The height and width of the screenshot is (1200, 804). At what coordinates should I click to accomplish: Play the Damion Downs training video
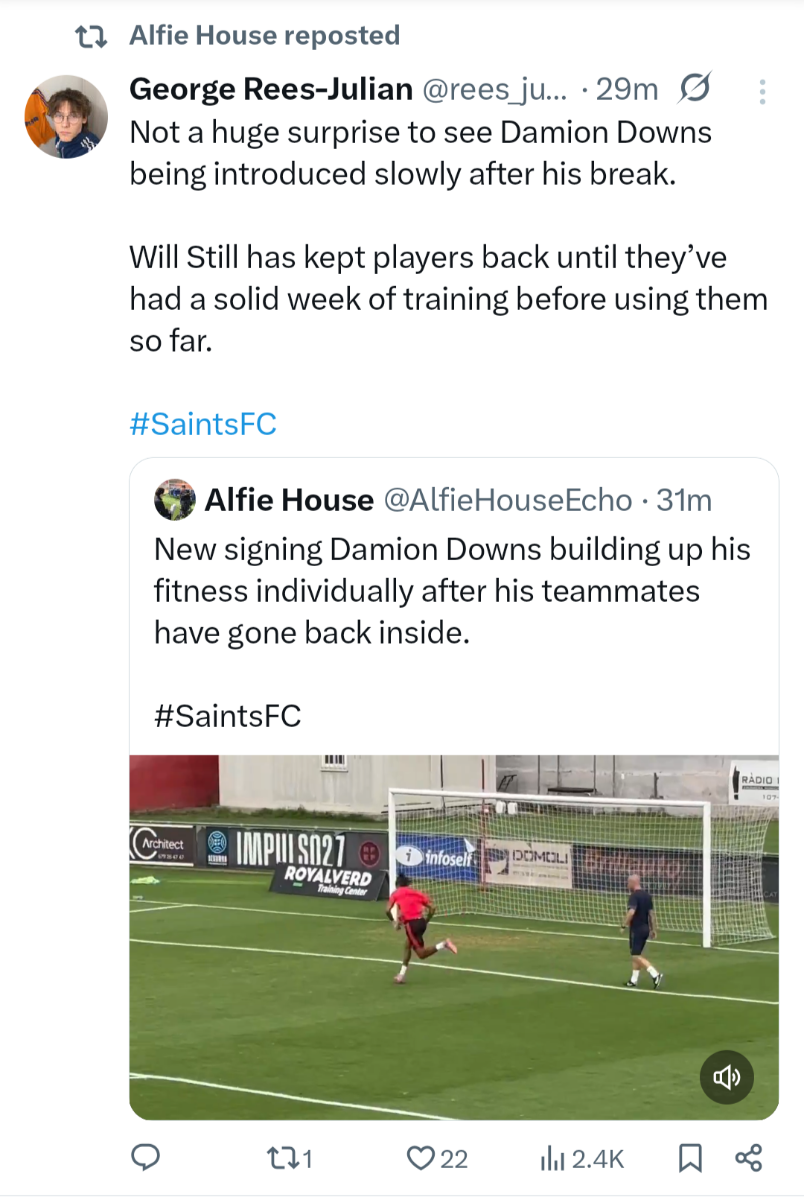[454, 937]
